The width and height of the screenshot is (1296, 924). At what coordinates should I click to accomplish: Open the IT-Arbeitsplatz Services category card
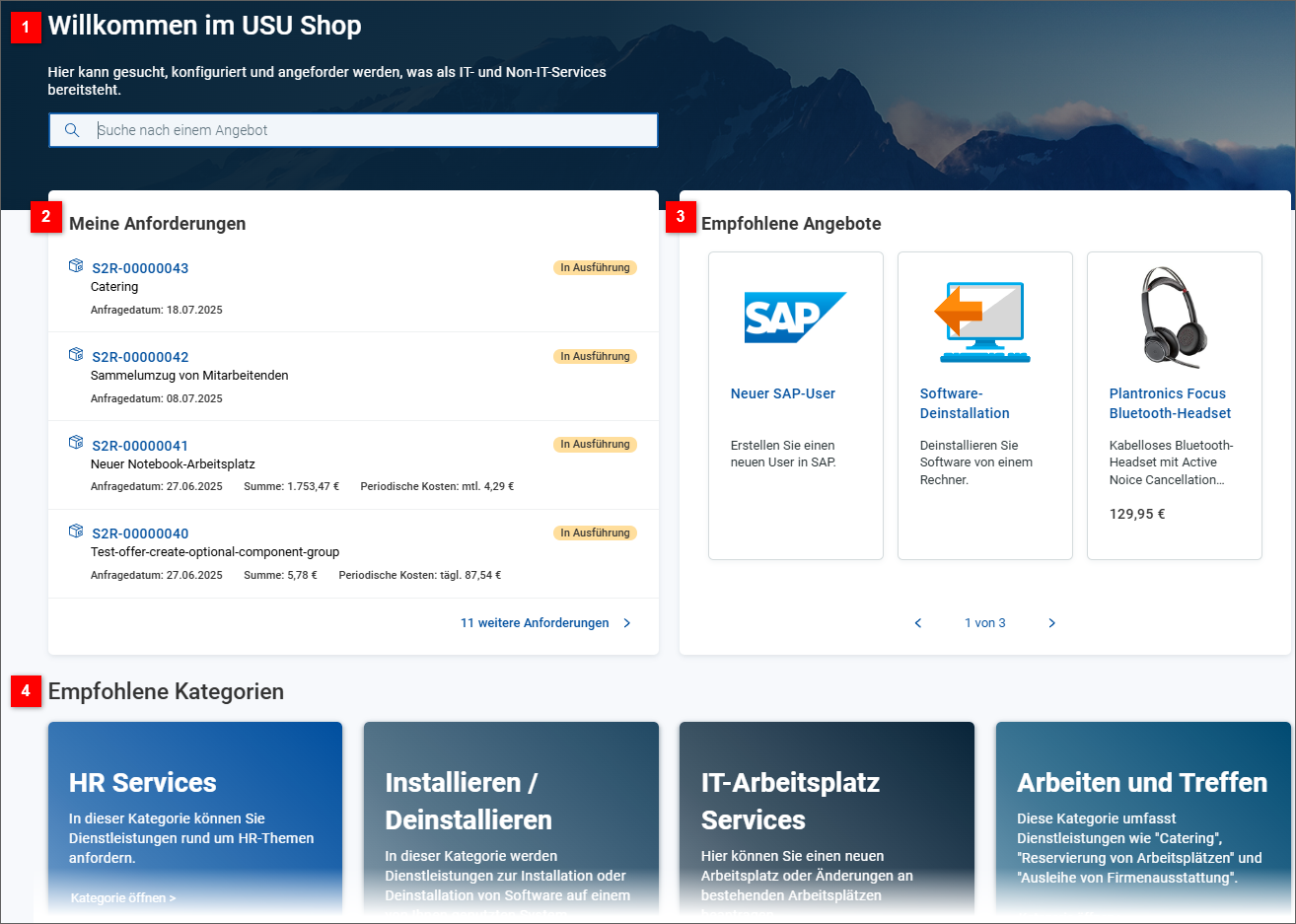827,818
